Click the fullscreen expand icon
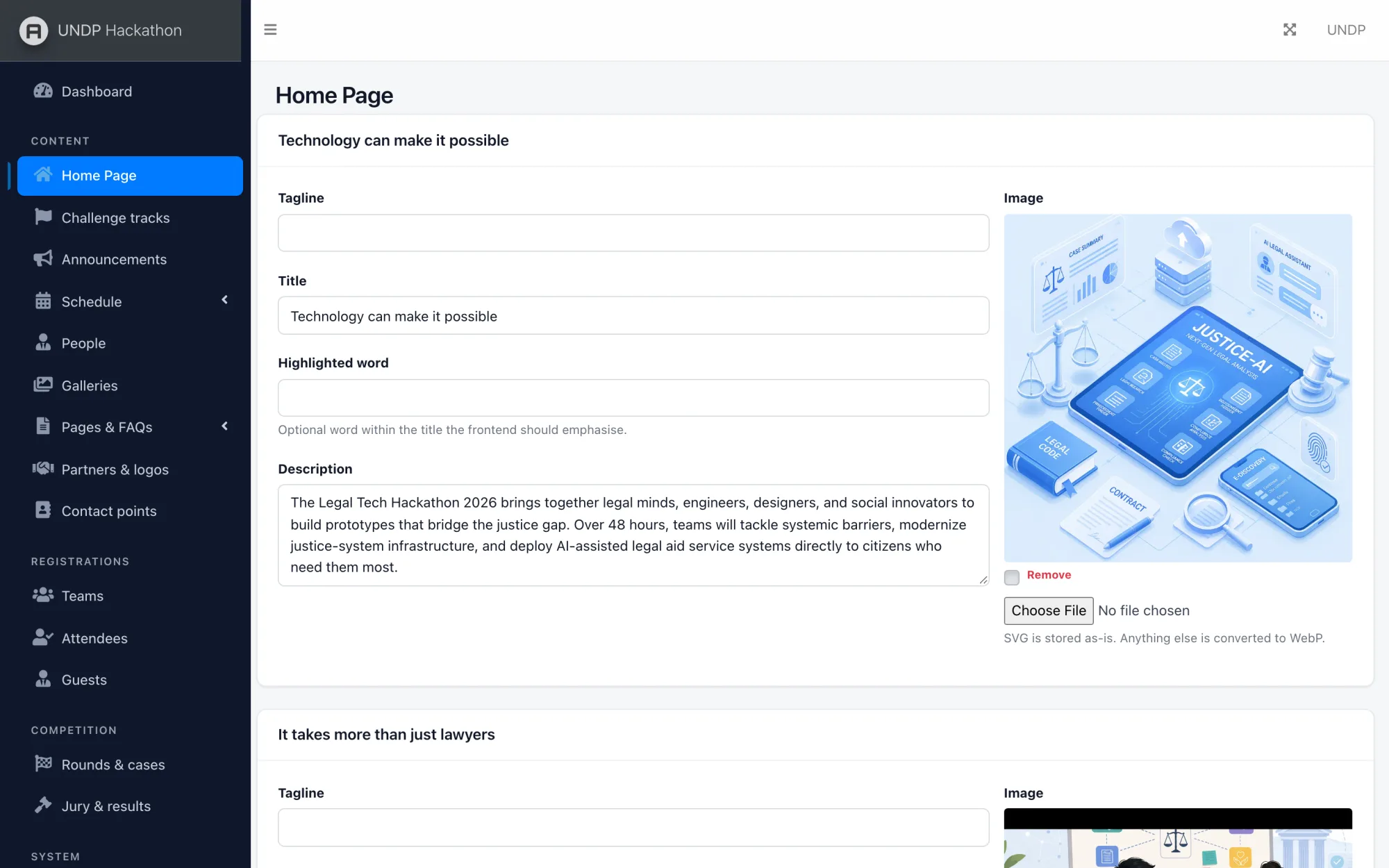The height and width of the screenshot is (868, 1389). click(1290, 30)
